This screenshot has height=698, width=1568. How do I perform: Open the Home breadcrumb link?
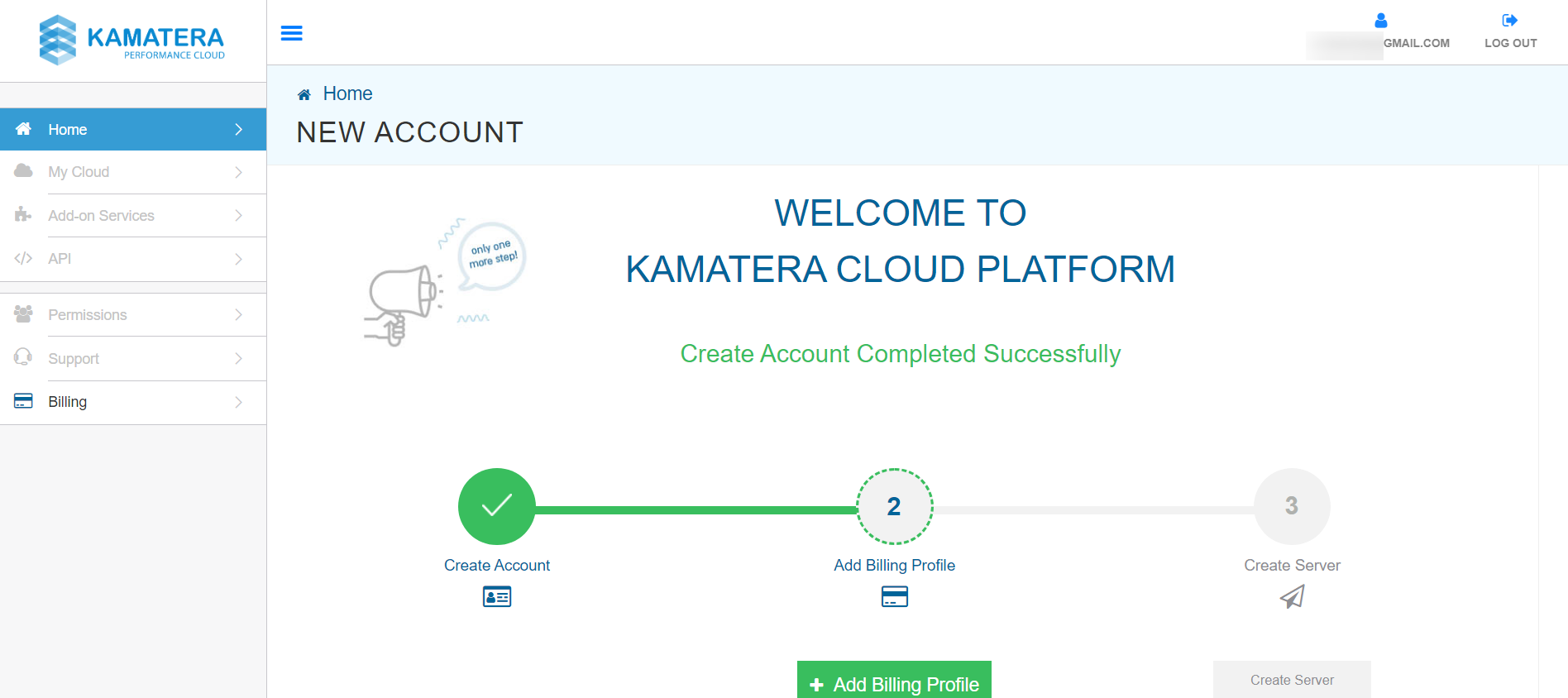pyautogui.click(x=347, y=93)
